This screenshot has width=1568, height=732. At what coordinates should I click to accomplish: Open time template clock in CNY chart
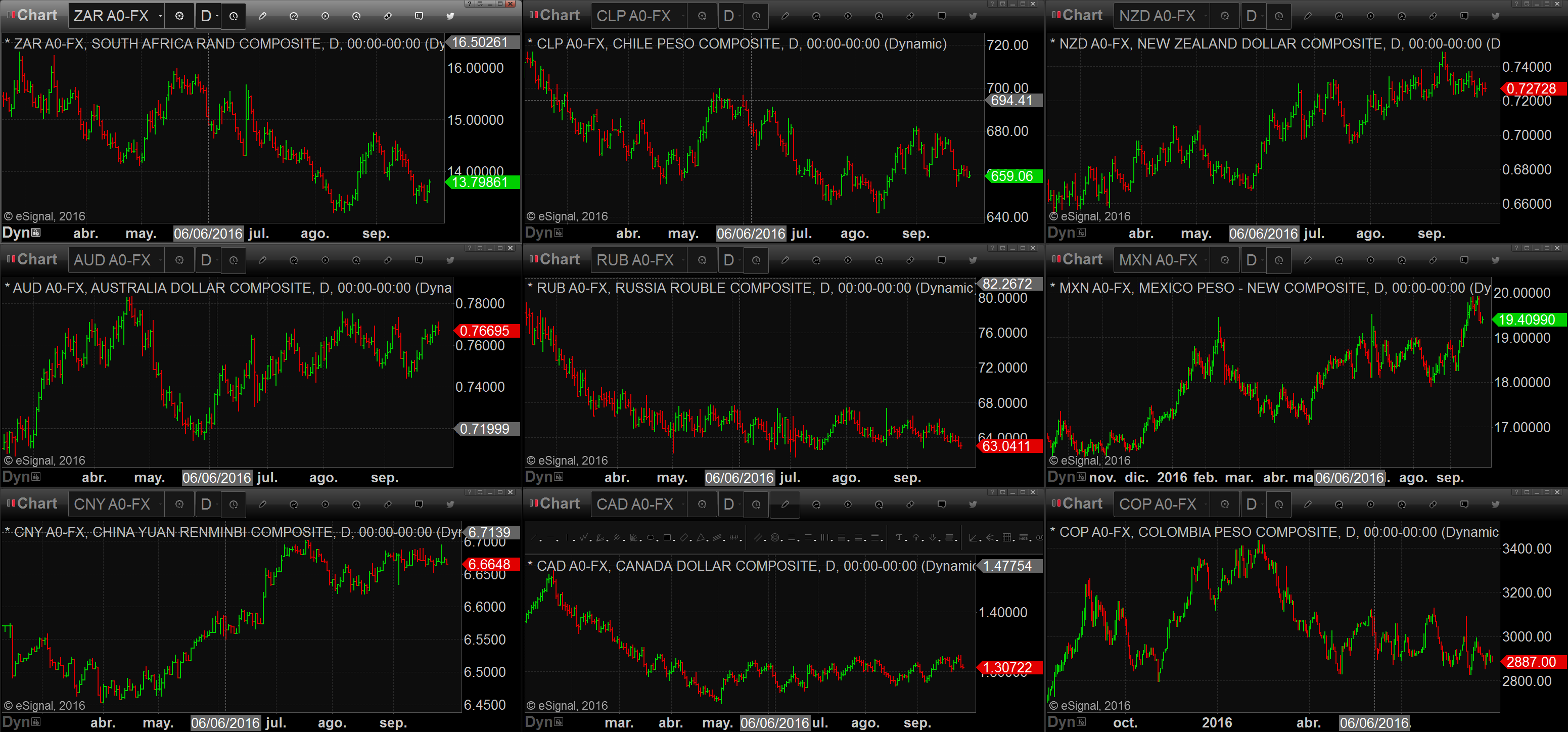(x=234, y=504)
